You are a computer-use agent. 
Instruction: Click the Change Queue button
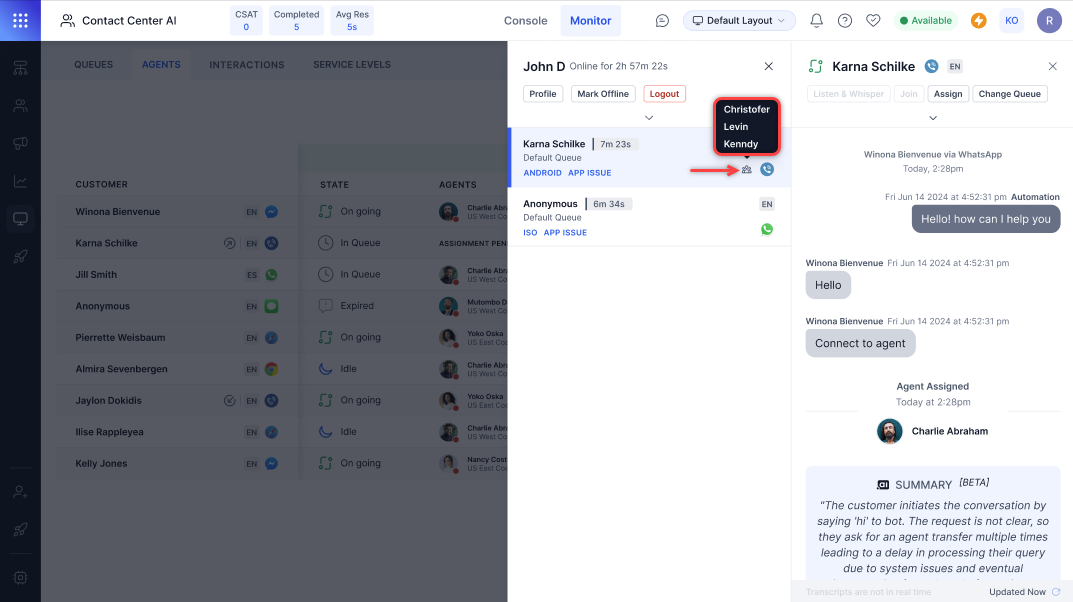(x=1009, y=94)
